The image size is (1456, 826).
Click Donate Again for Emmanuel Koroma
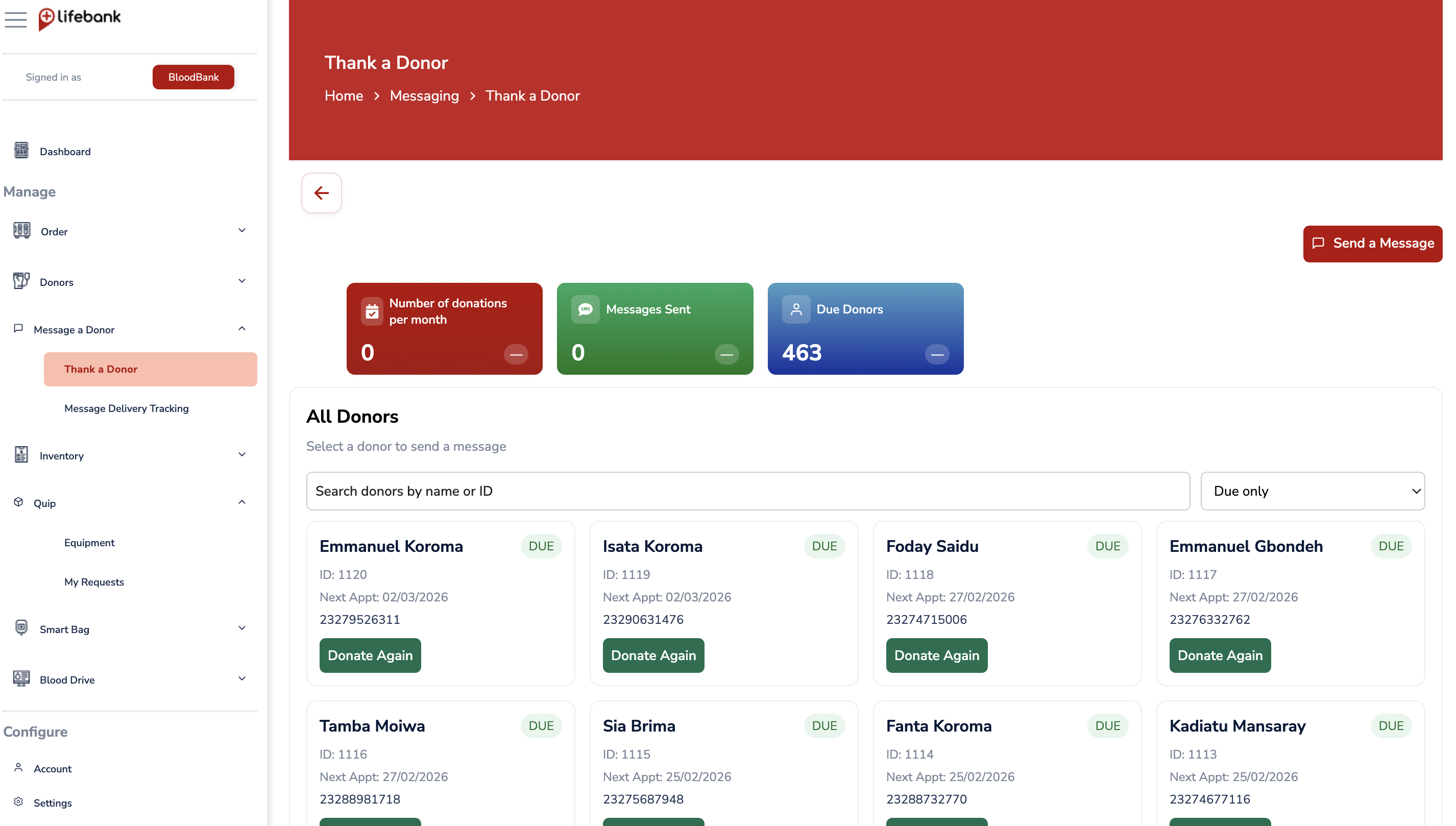click(370, 655)
